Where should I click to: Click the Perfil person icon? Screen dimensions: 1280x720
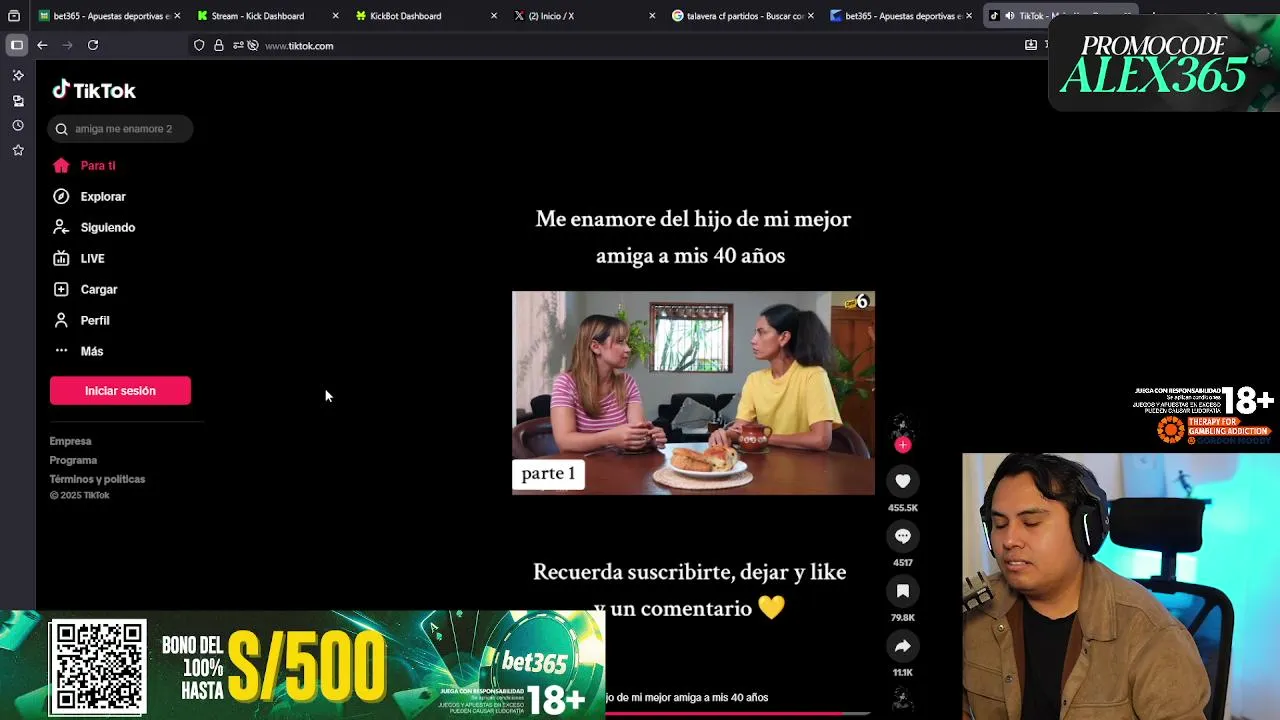pyautogui.click(x=61, y=320)
